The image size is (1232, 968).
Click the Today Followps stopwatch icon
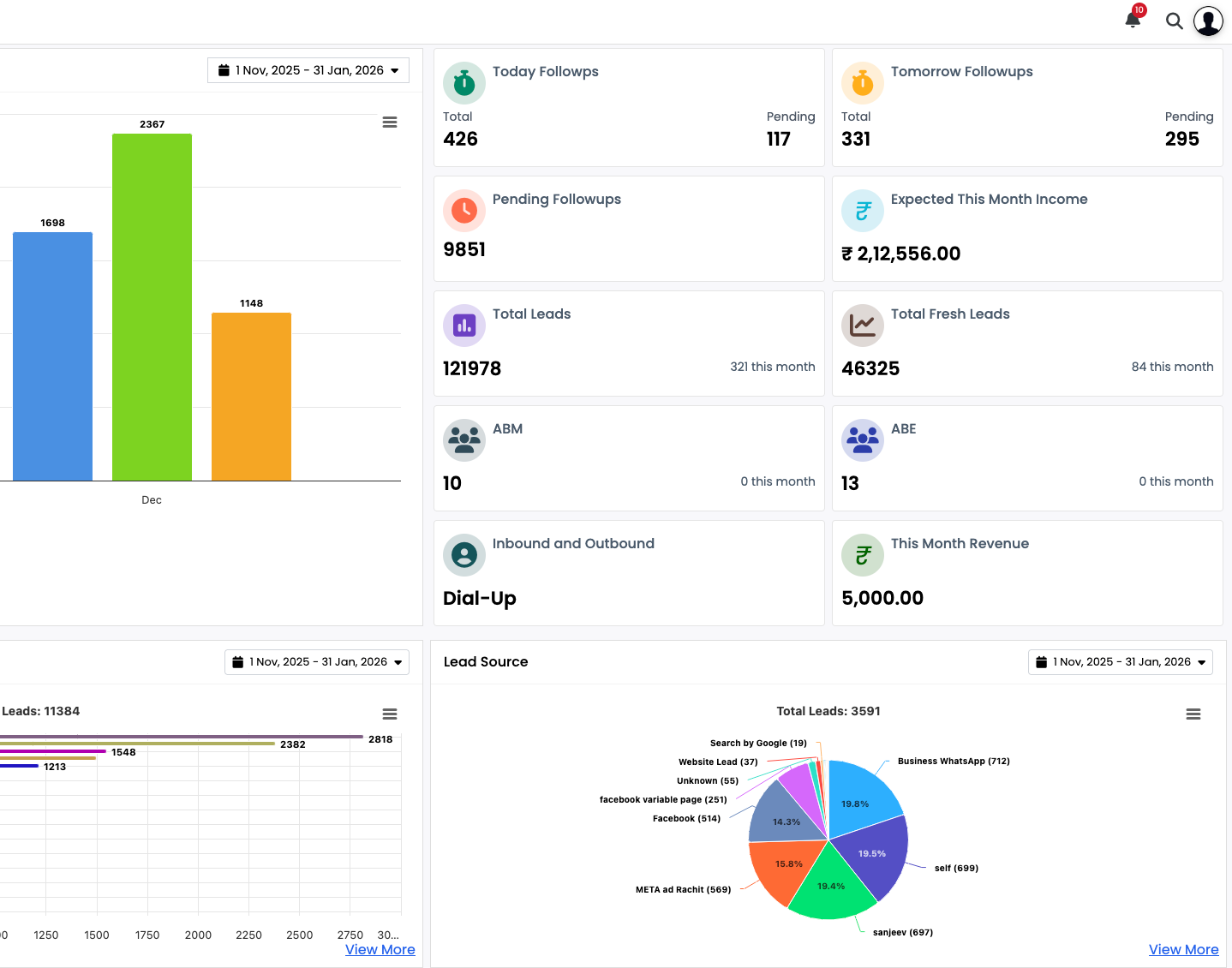pyautogui.click(x=463, y=83)
